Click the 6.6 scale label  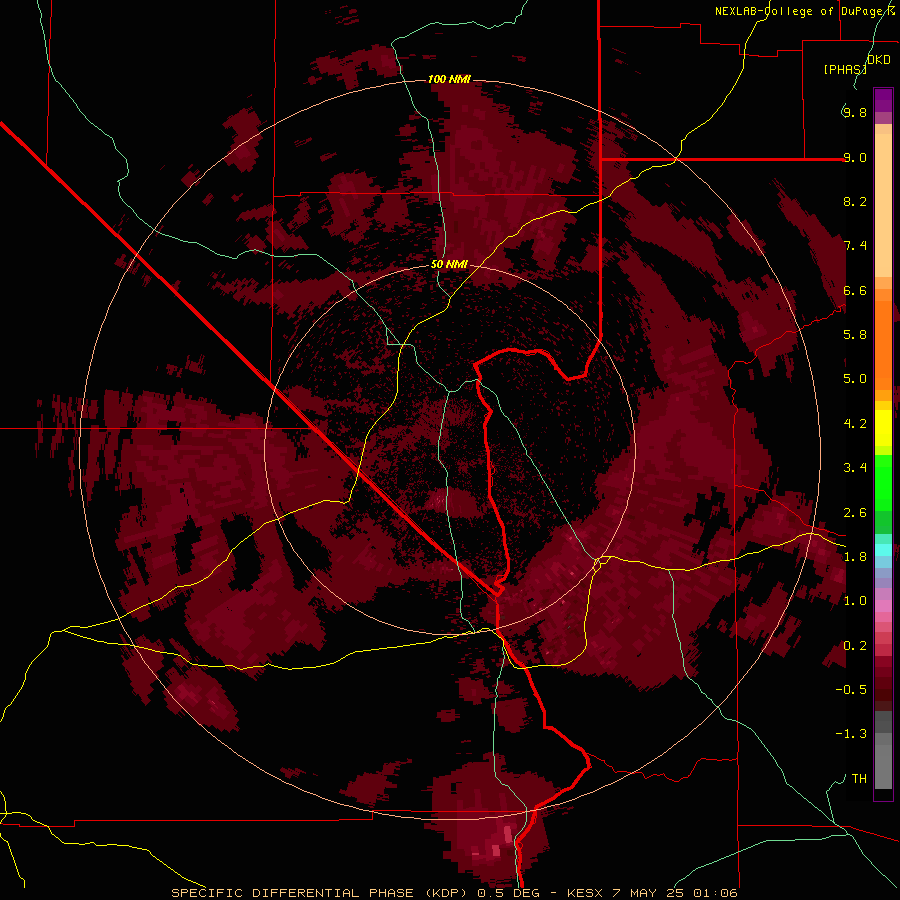click(855, 290)
